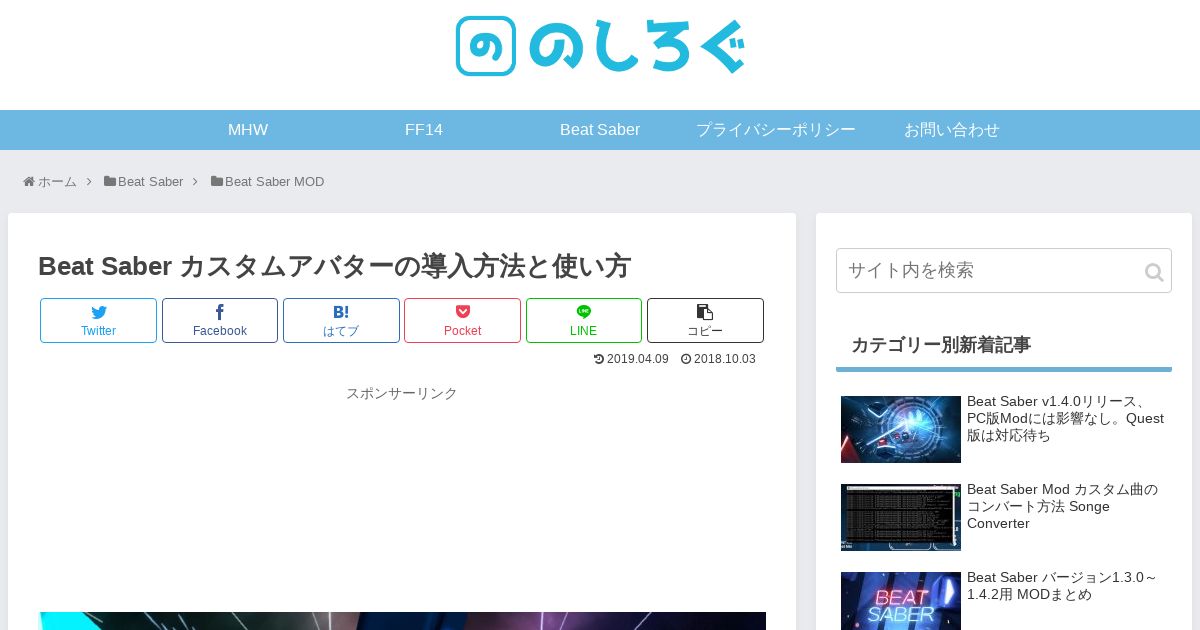Click the home icon in the breadcrumb

point(29,182)
